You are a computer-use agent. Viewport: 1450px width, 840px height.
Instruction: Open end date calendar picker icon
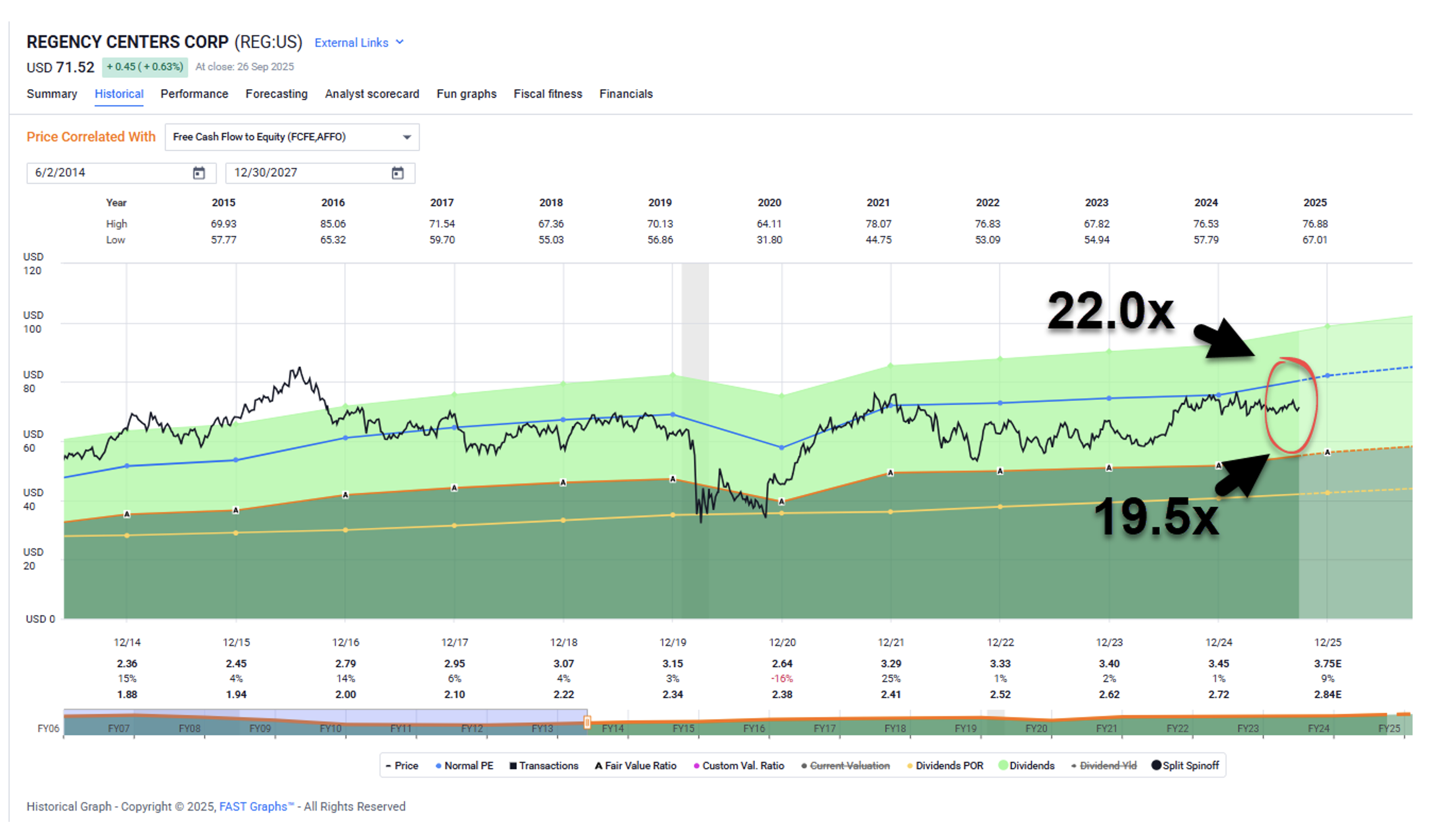(398, 173)
